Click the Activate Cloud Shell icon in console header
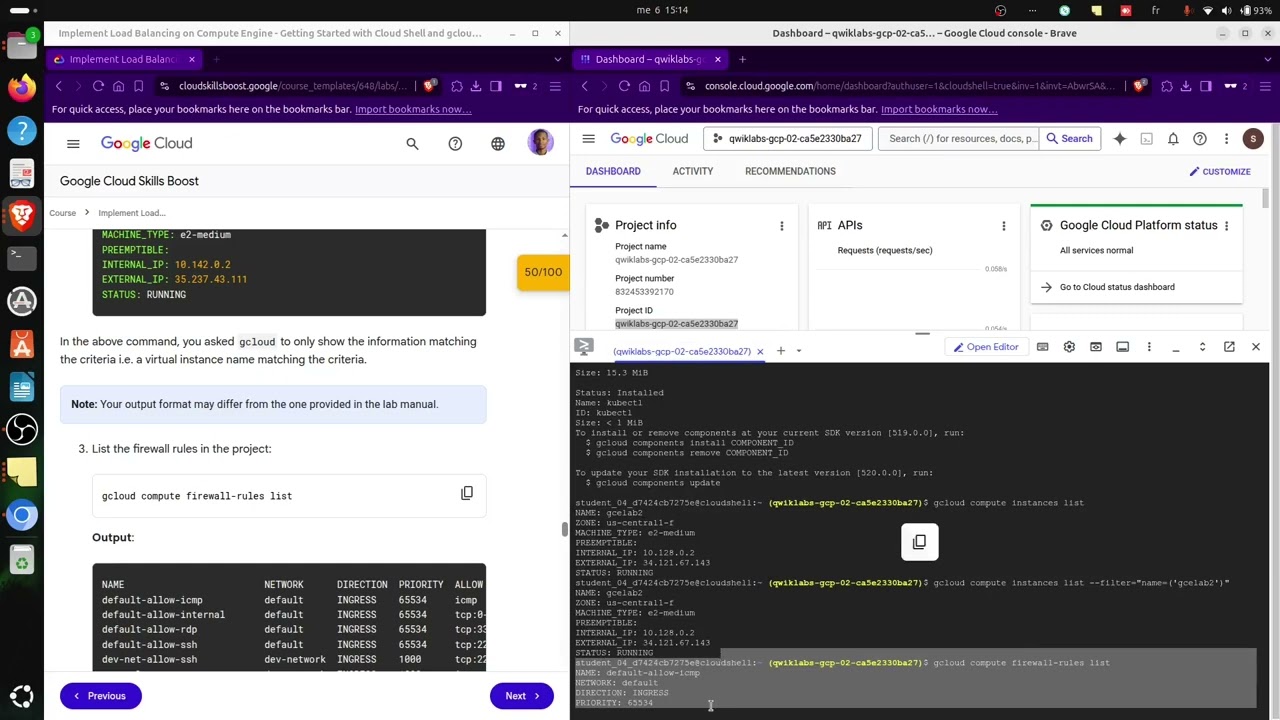 pos(1147,139)
